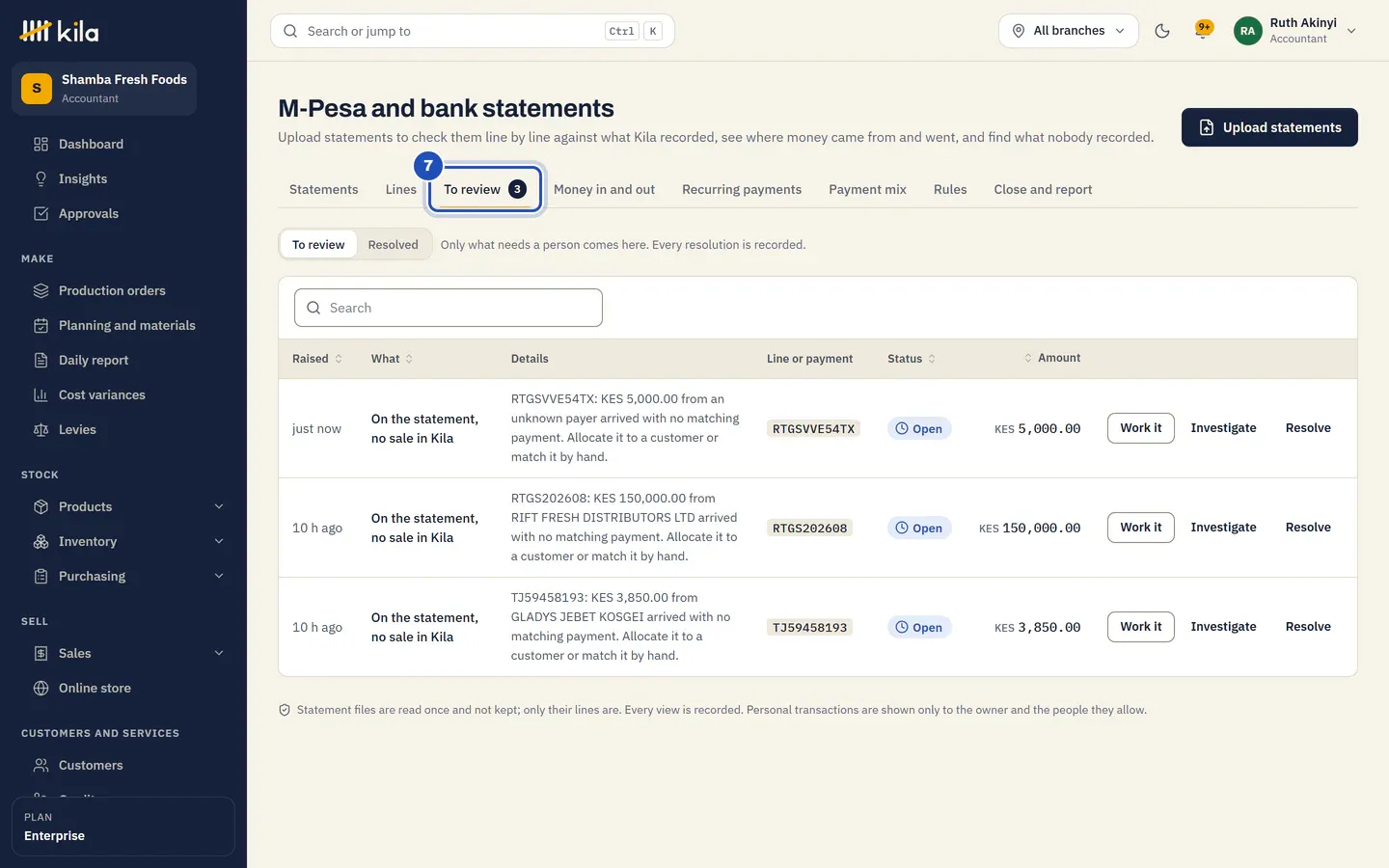Switch to the Statements tab

pos(324,190)
